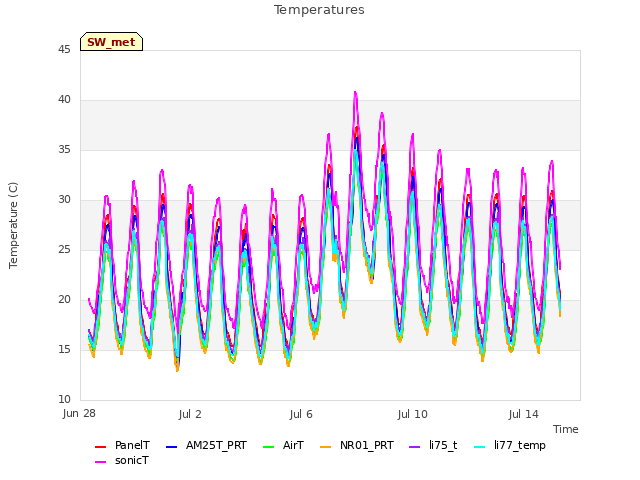Click the highest sonicT peak near 41
The image size is (640, 480).
tap(356, 93)
